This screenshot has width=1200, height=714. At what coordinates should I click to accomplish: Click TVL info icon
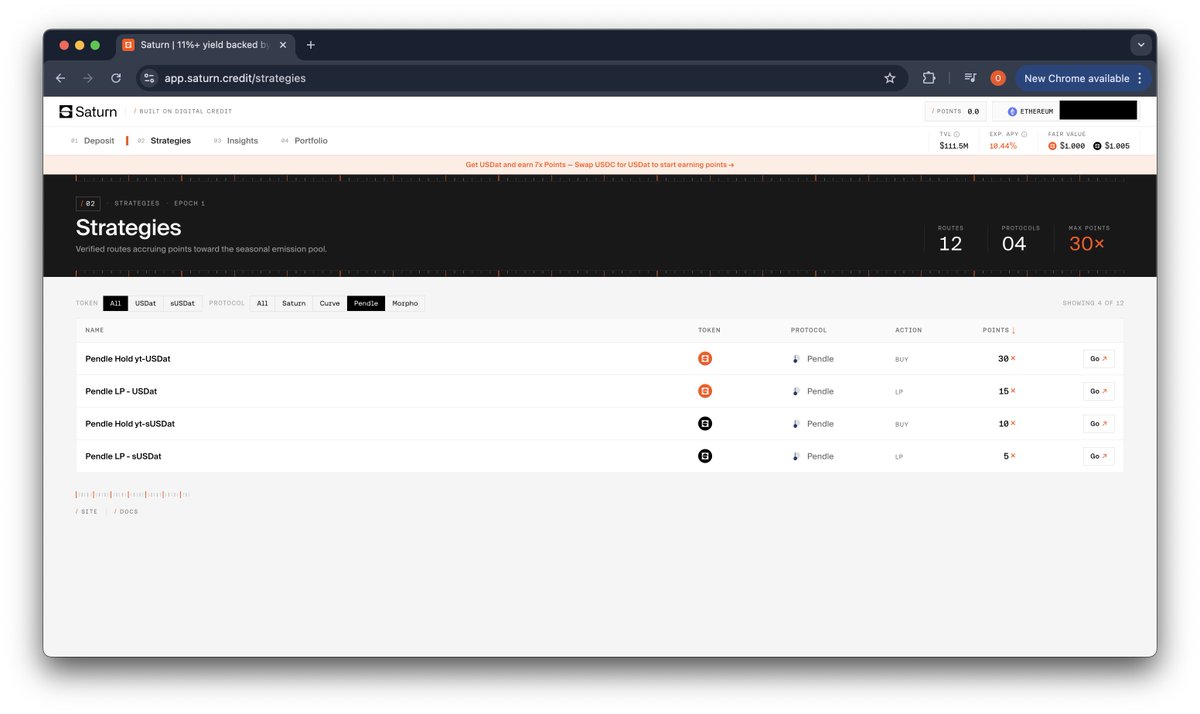coord(957,134)
